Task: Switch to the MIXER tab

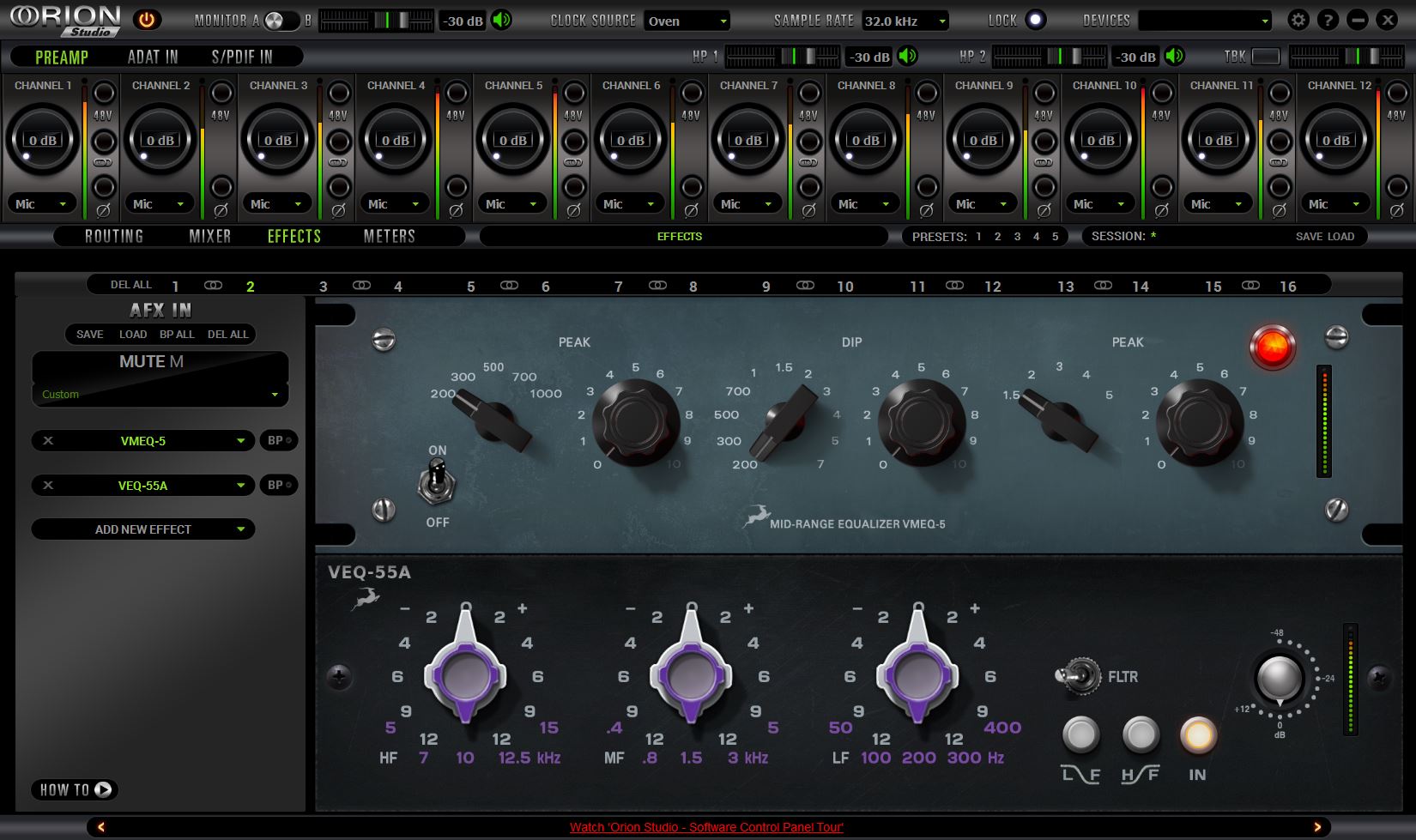Action: pos(209,236)
